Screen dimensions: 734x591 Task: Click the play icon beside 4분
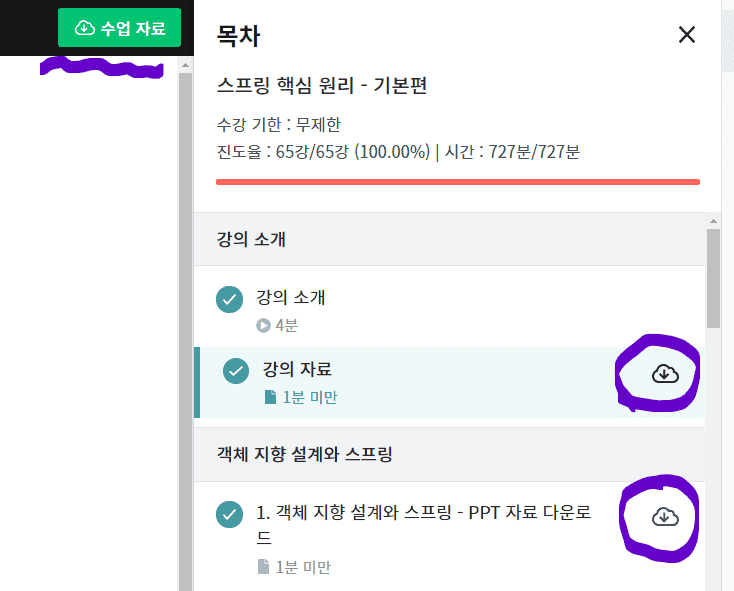pyautogui.click(x=263, y=325)
